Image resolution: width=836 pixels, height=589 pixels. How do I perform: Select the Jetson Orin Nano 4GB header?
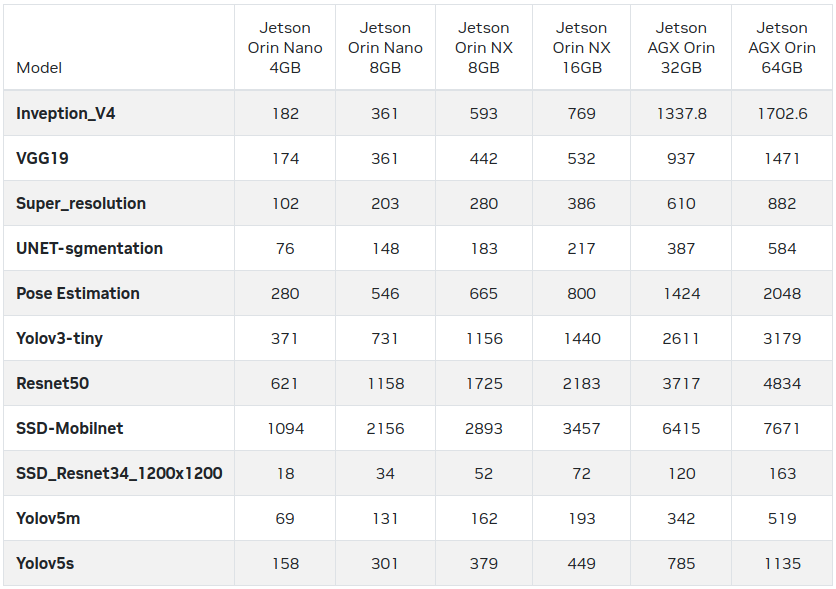pyautogui.click(x=285, y=48)
